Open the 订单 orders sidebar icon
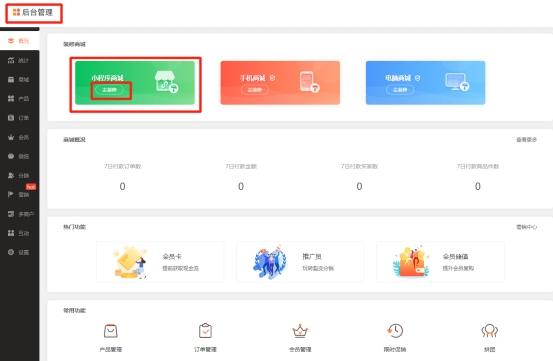The height and width of the screenshot is (361, 553). pos(11,117)
